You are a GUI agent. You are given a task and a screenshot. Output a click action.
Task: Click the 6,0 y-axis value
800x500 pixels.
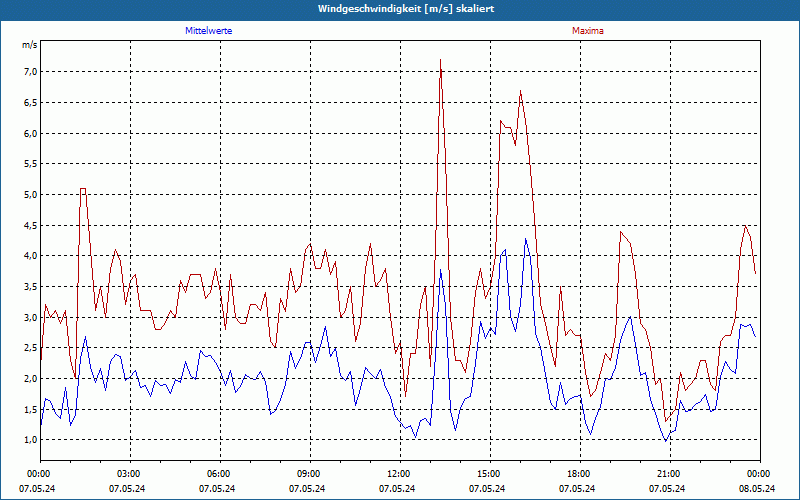[x=31, y=133]
